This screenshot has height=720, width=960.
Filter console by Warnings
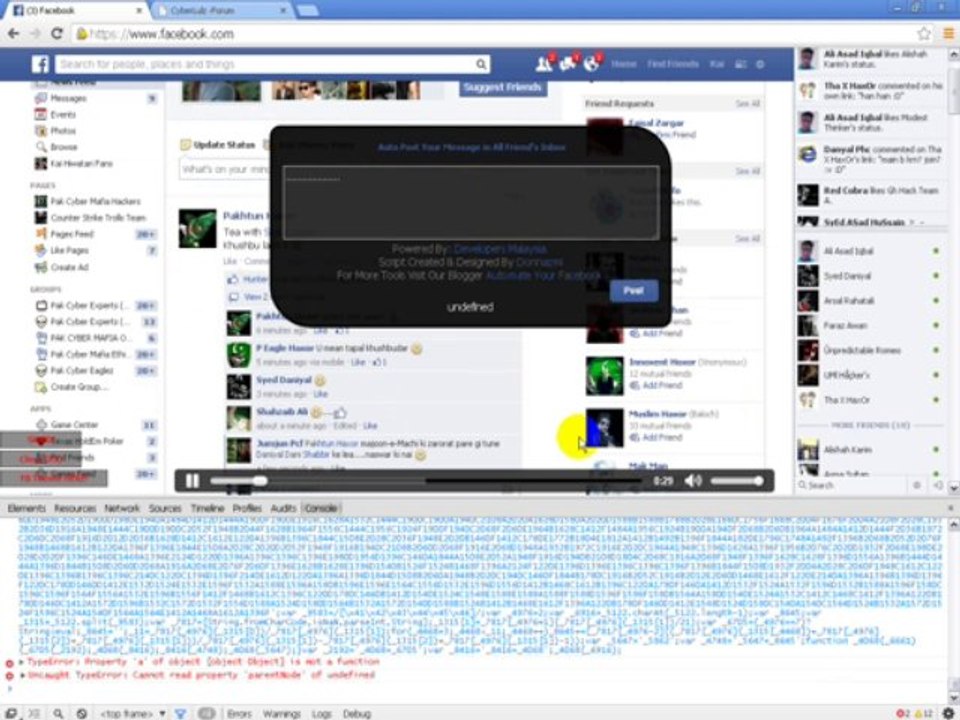coord(282,714)
